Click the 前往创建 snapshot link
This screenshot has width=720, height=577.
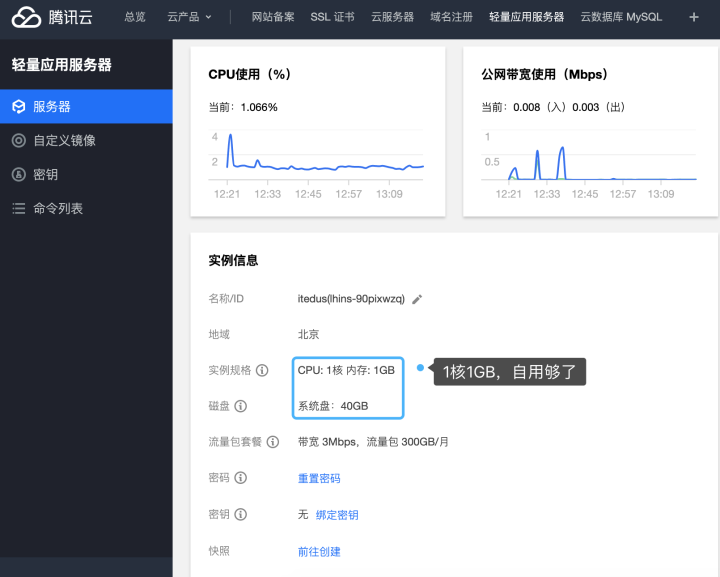[319, 552]
